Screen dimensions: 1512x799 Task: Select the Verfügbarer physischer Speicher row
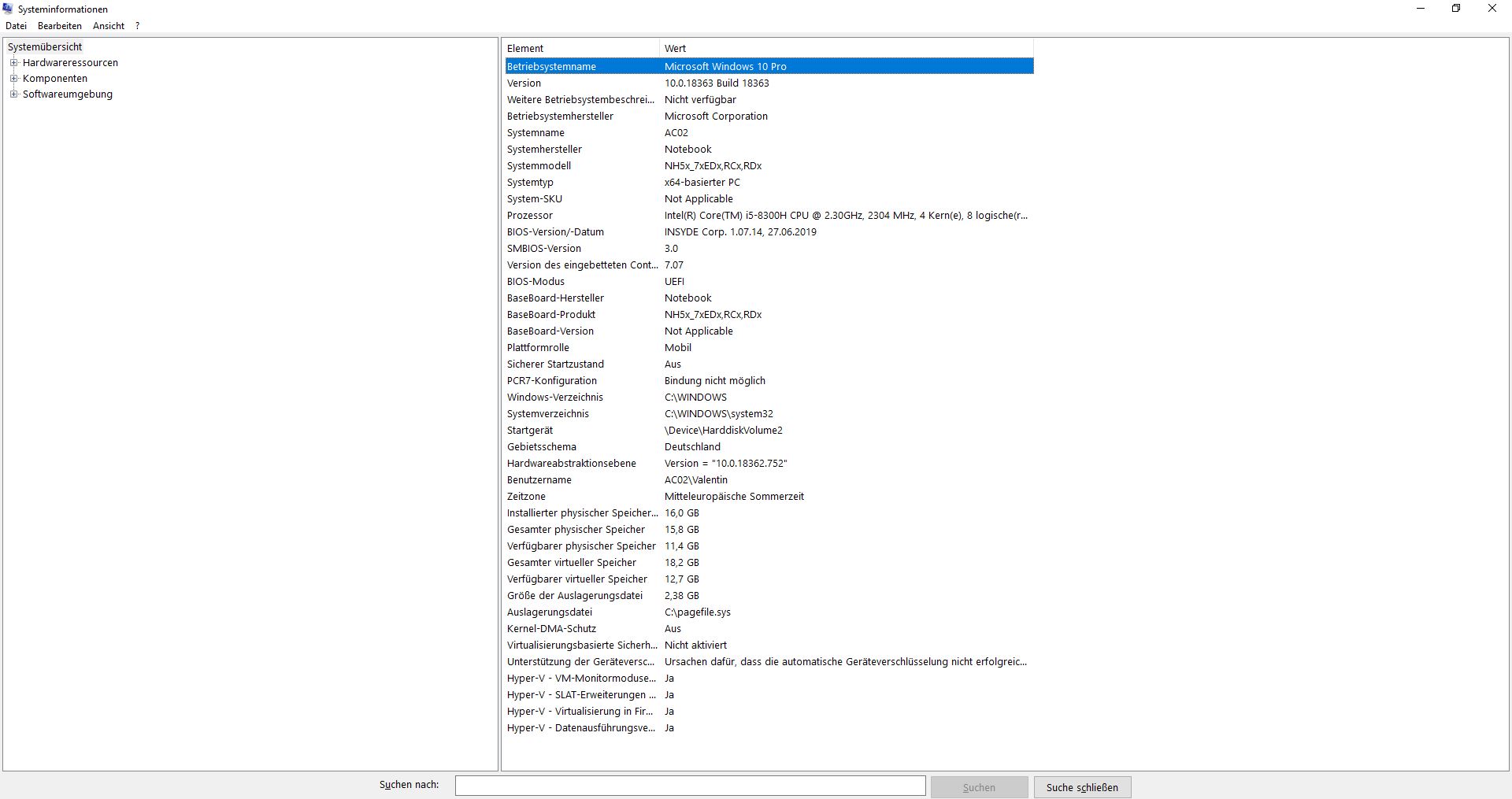tap(769, 546)
